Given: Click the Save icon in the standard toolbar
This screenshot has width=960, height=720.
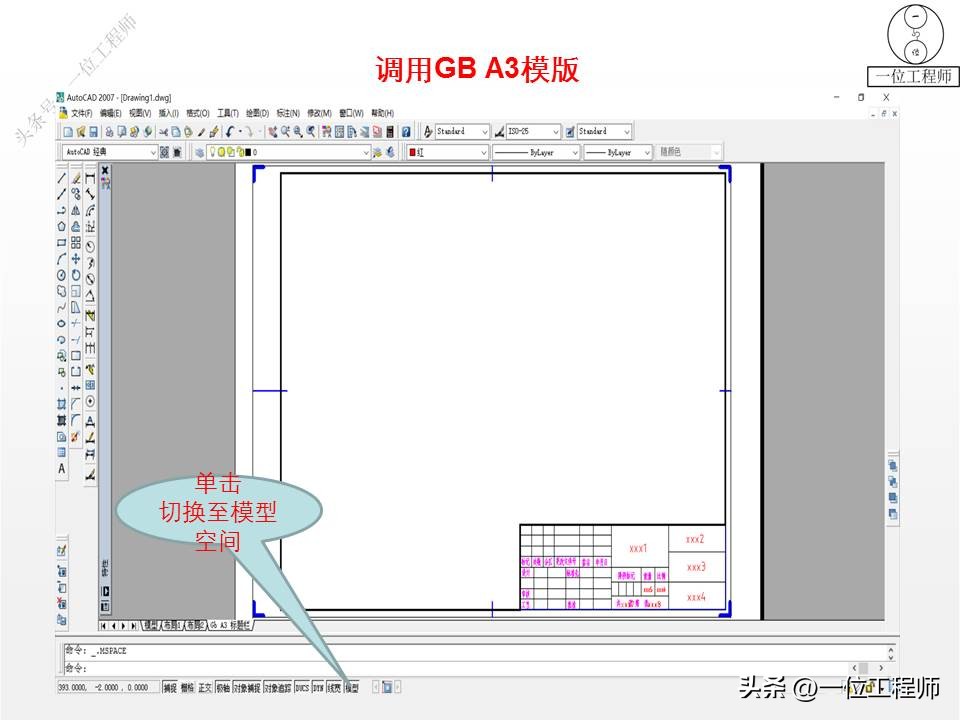Looking at the screenshot, I should [x=93, y=131].
